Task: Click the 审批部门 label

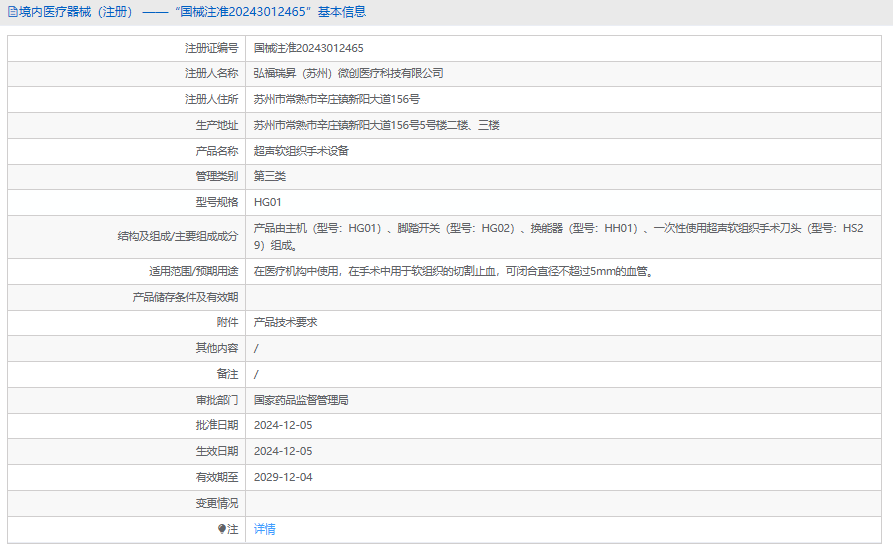Action: pos(216,400)
